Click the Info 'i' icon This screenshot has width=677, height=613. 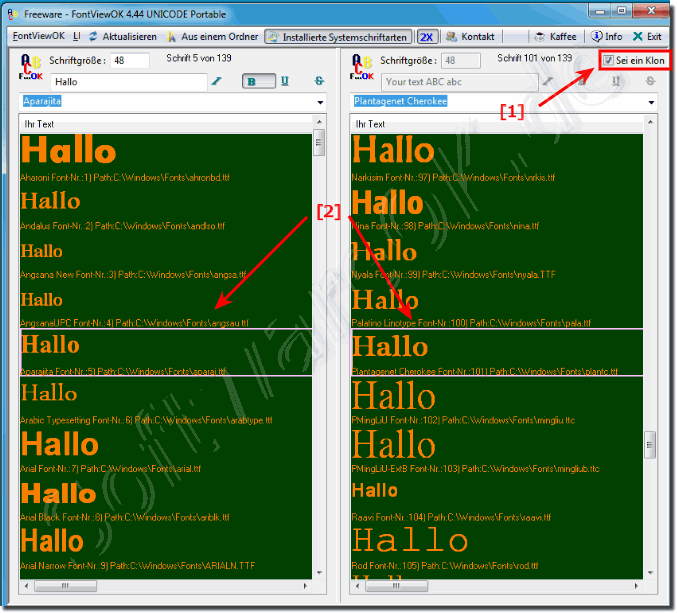click(596, 37)
